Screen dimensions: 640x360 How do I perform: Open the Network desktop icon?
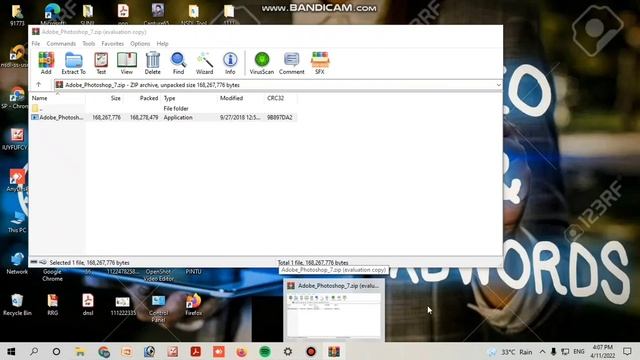click(17, 264)
